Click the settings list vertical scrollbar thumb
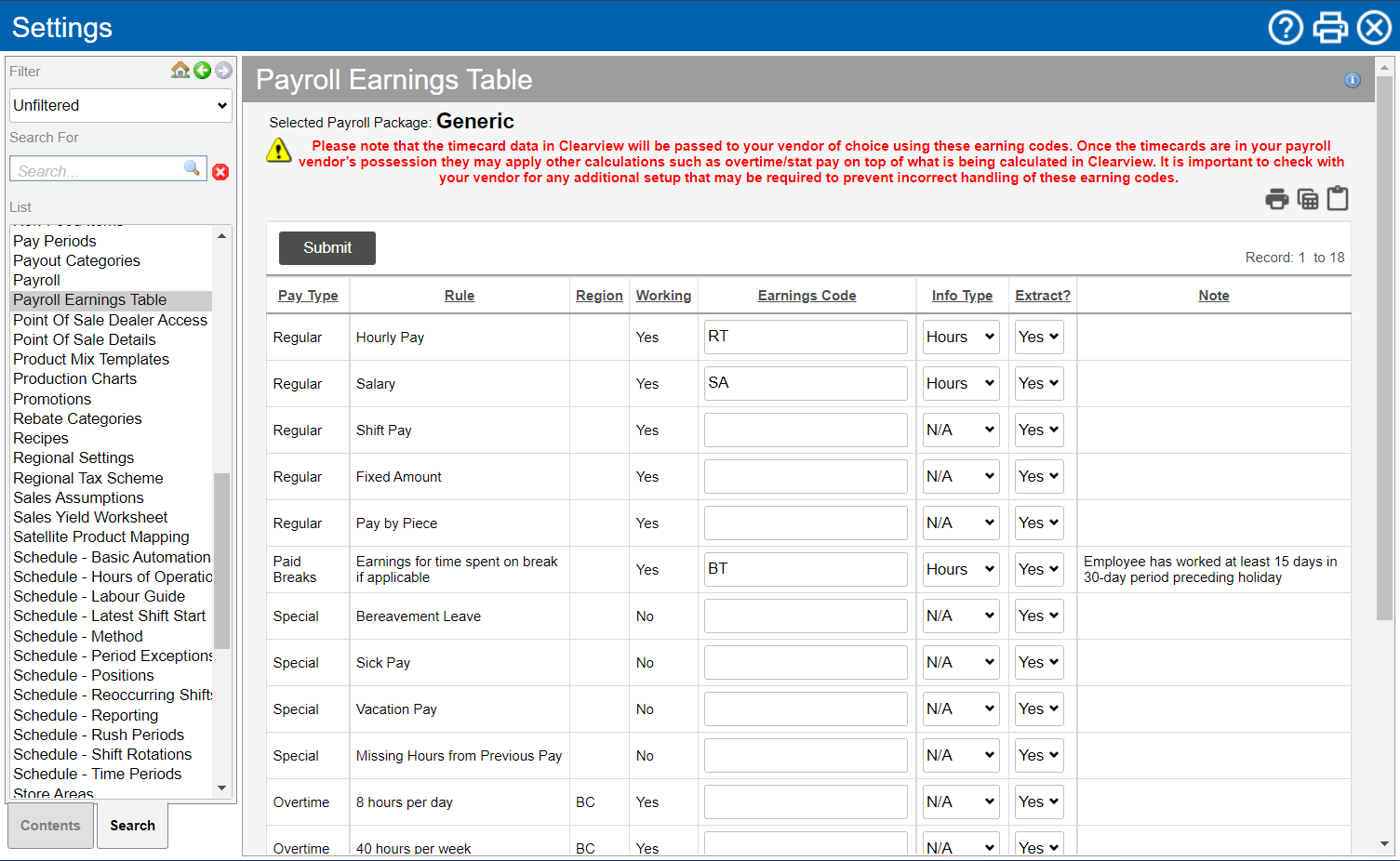Screen dimensions: 1400x861 click(x=221, y=560)
